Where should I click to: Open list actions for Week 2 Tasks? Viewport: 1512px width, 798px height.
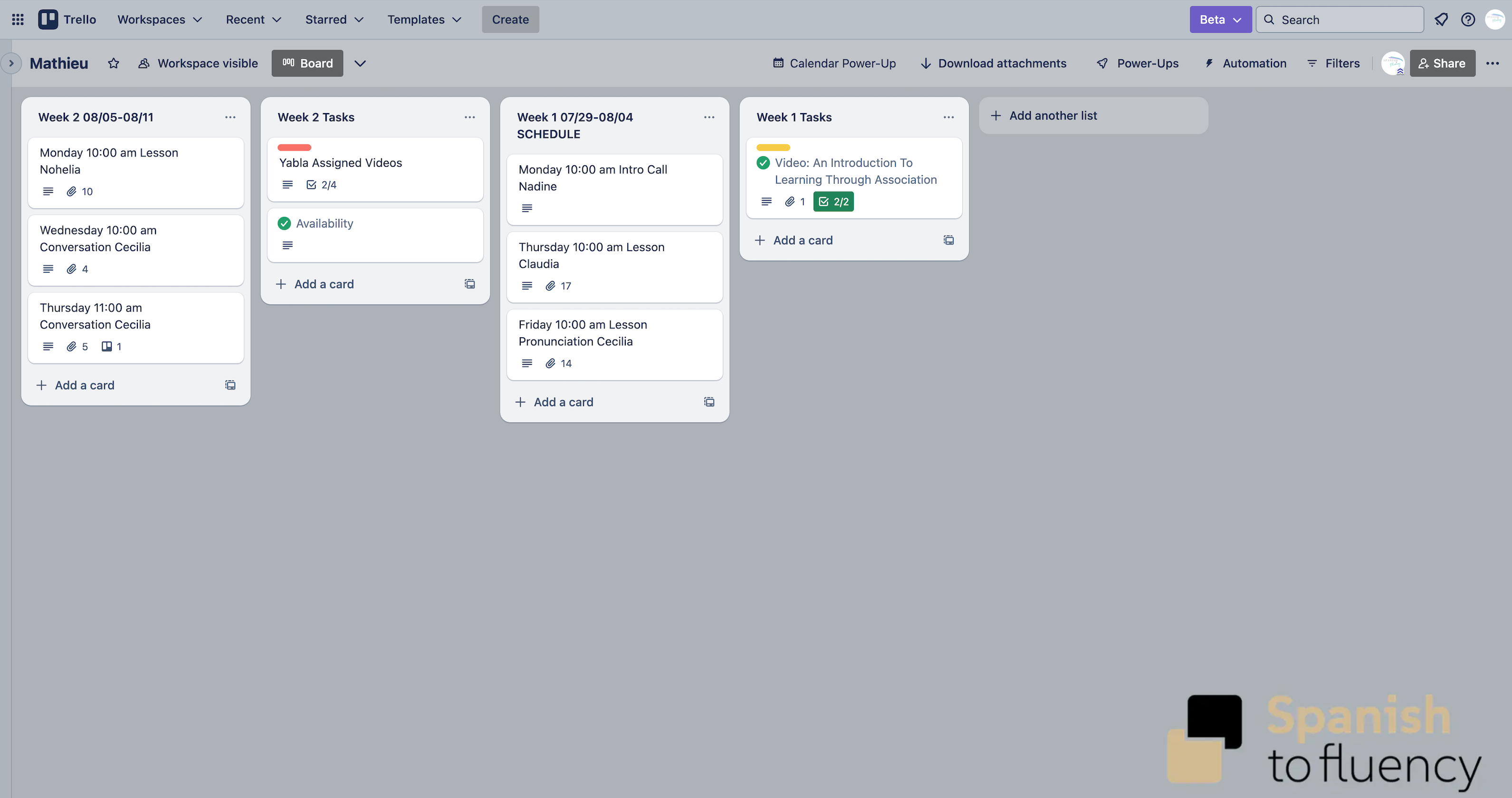pyautogui.click(x=469, y=117)
